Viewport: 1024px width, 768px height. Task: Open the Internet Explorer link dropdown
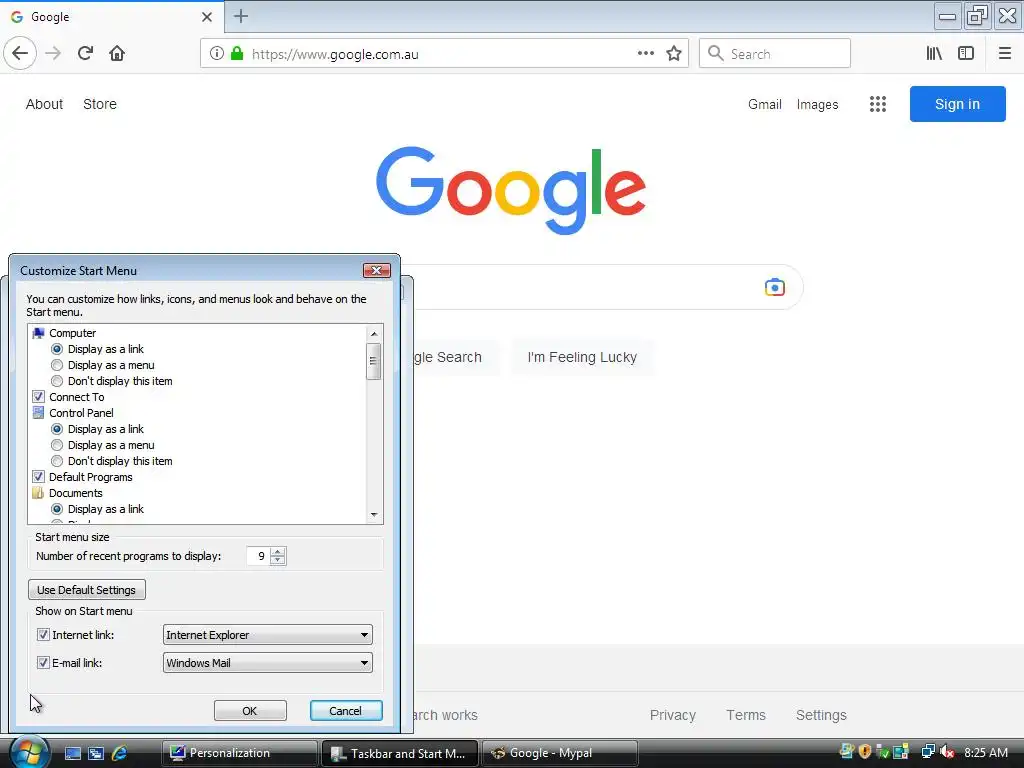click(x=268, y=635)
